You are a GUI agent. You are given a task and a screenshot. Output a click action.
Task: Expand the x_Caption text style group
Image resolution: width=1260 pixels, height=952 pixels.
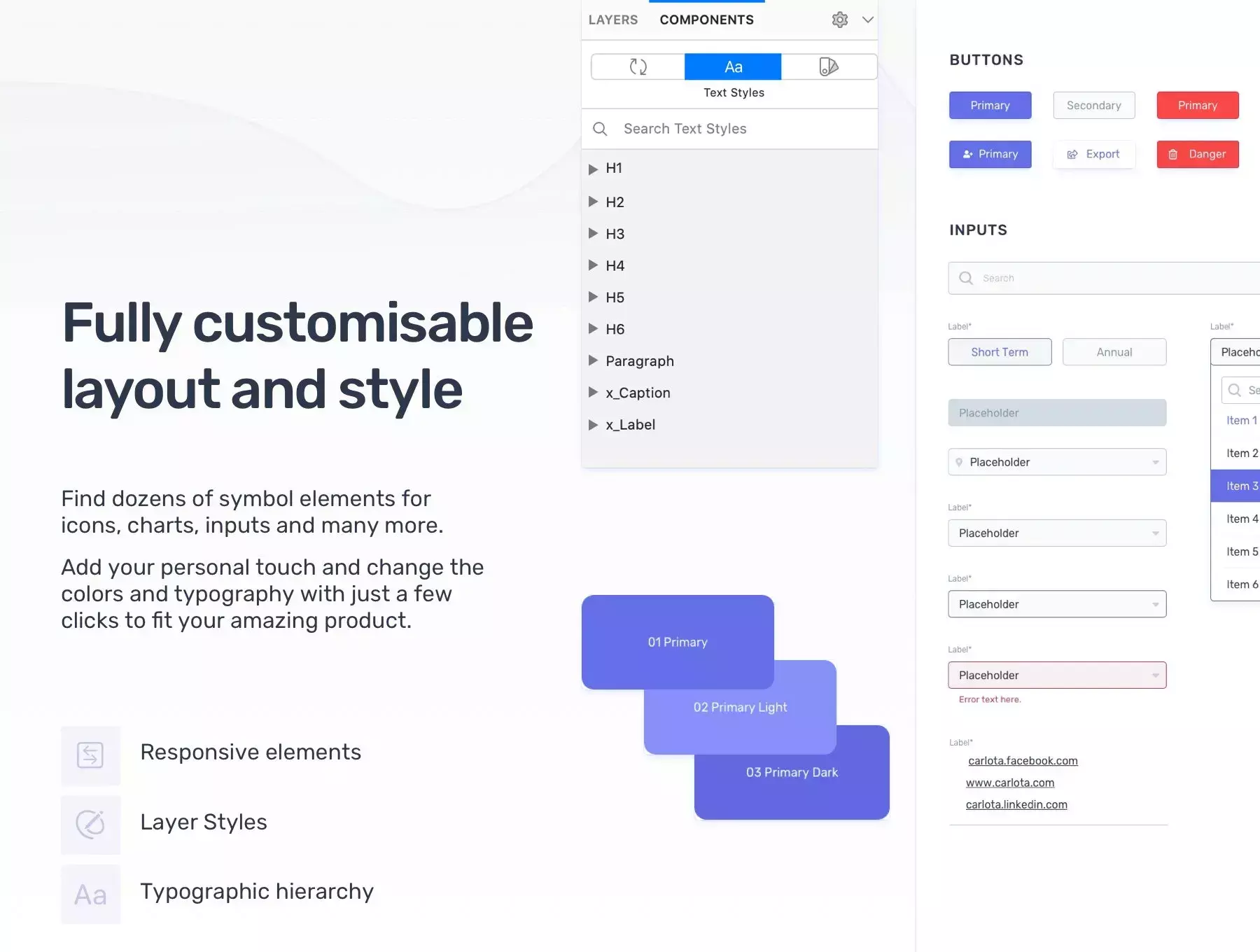[x=593, y=392]
